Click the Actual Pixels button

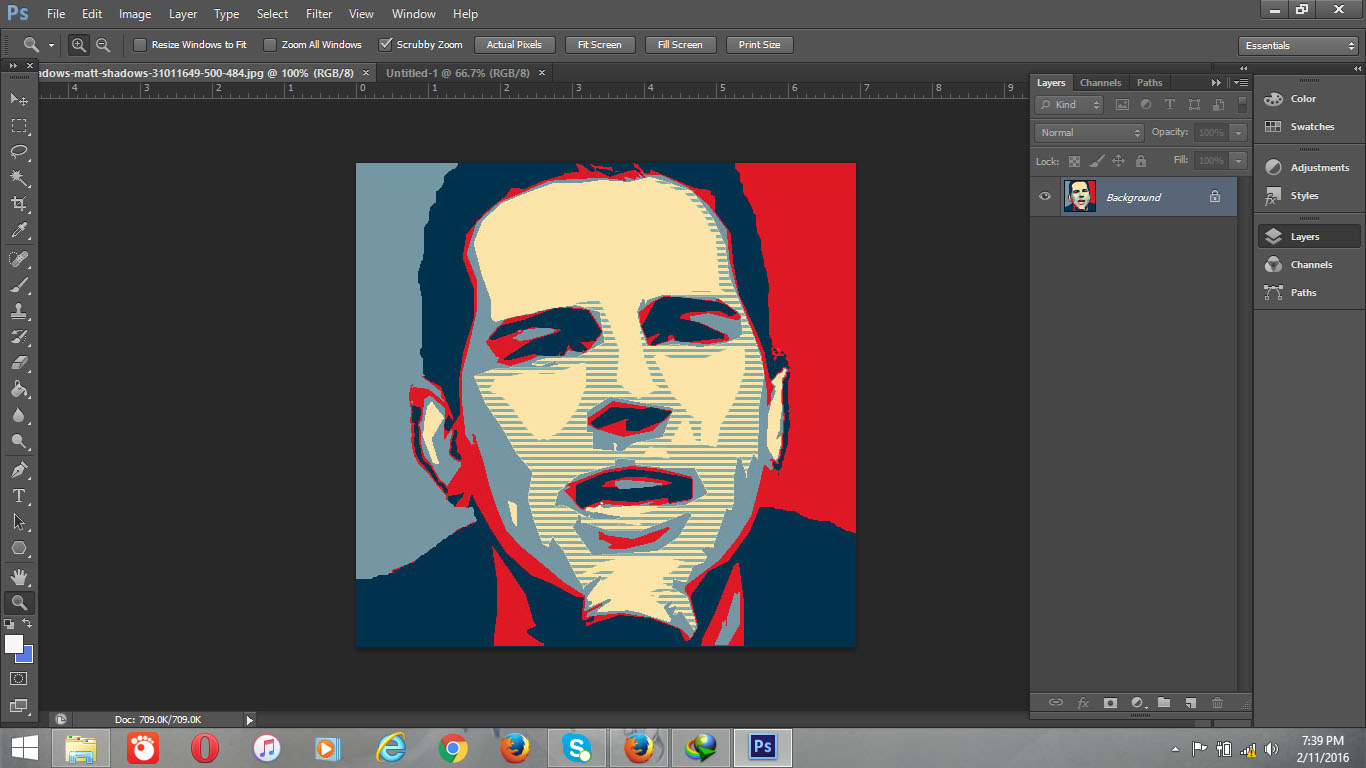point(514,45)
